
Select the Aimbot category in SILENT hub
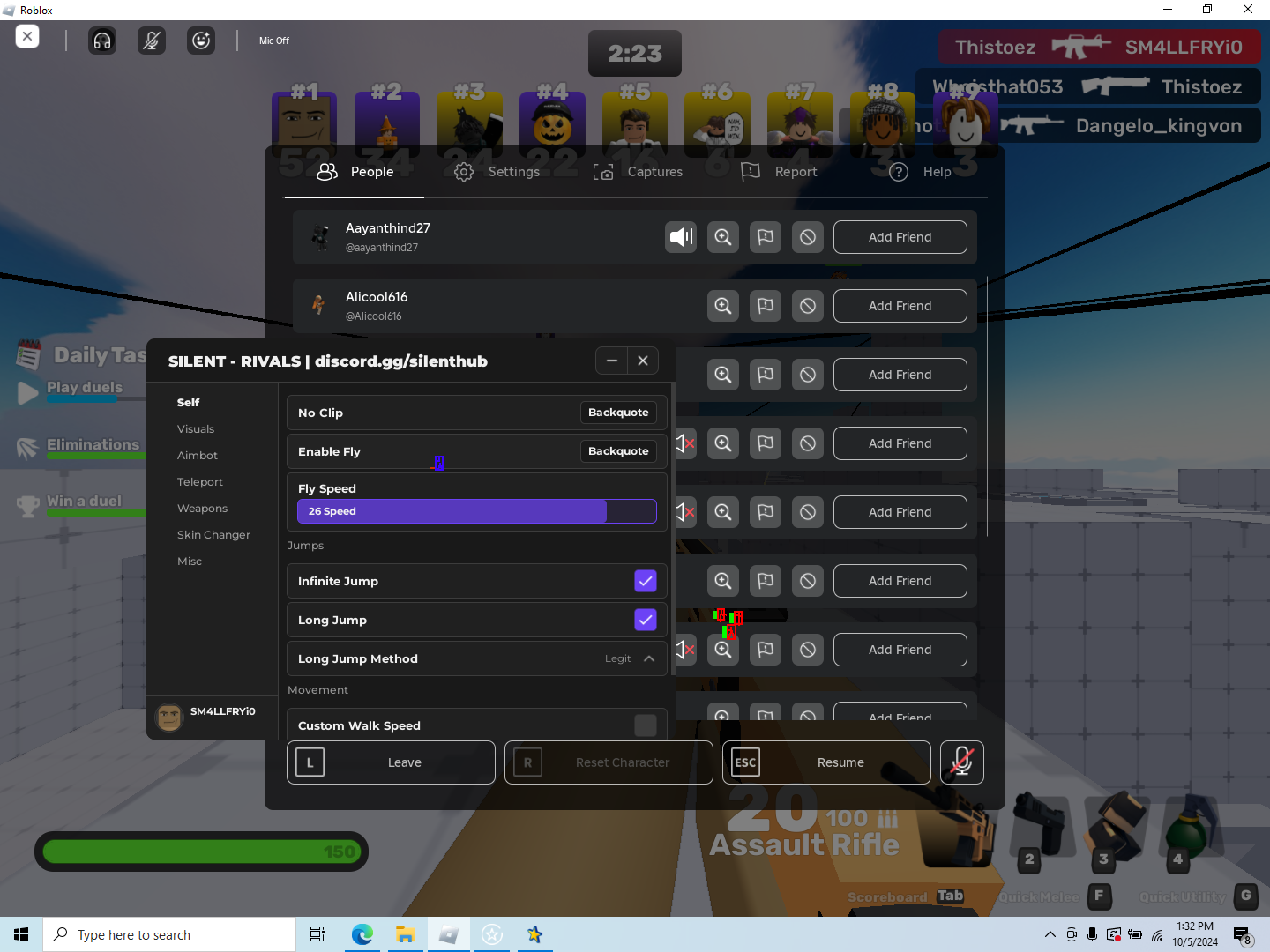[x=198, y=456]
